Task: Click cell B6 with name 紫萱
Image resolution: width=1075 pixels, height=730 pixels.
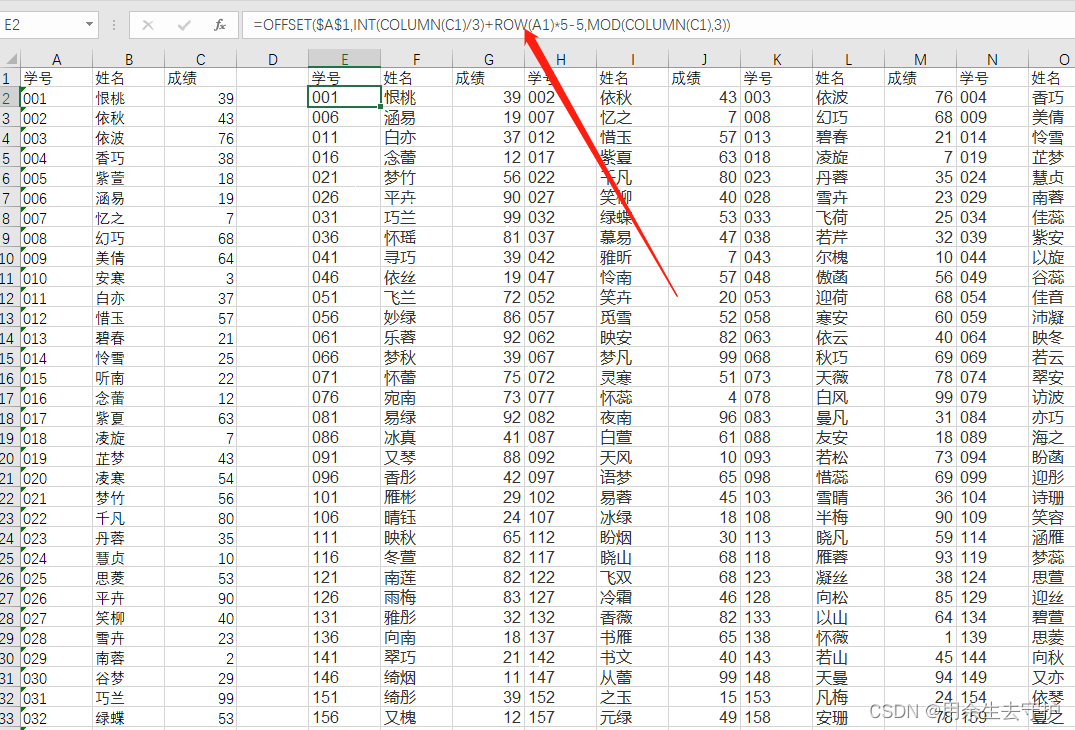Action: pos(128,178)
